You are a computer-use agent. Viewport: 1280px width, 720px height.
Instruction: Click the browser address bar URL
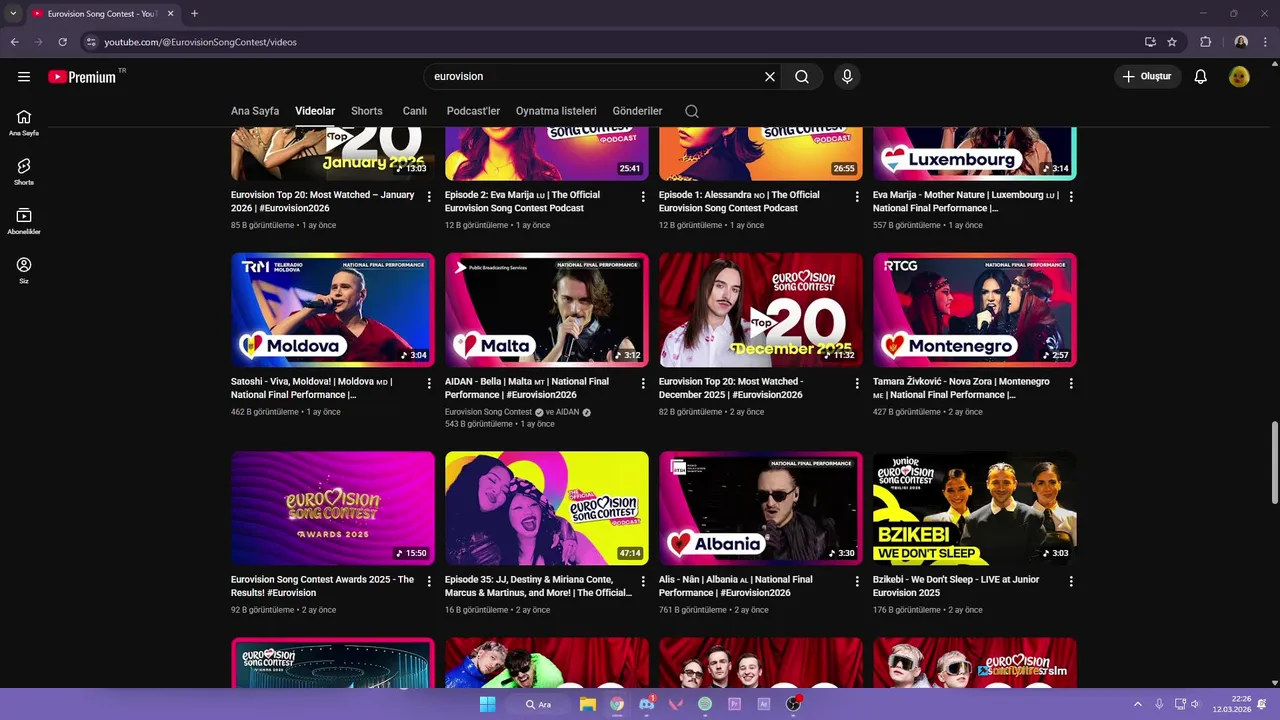click(200, 42)
